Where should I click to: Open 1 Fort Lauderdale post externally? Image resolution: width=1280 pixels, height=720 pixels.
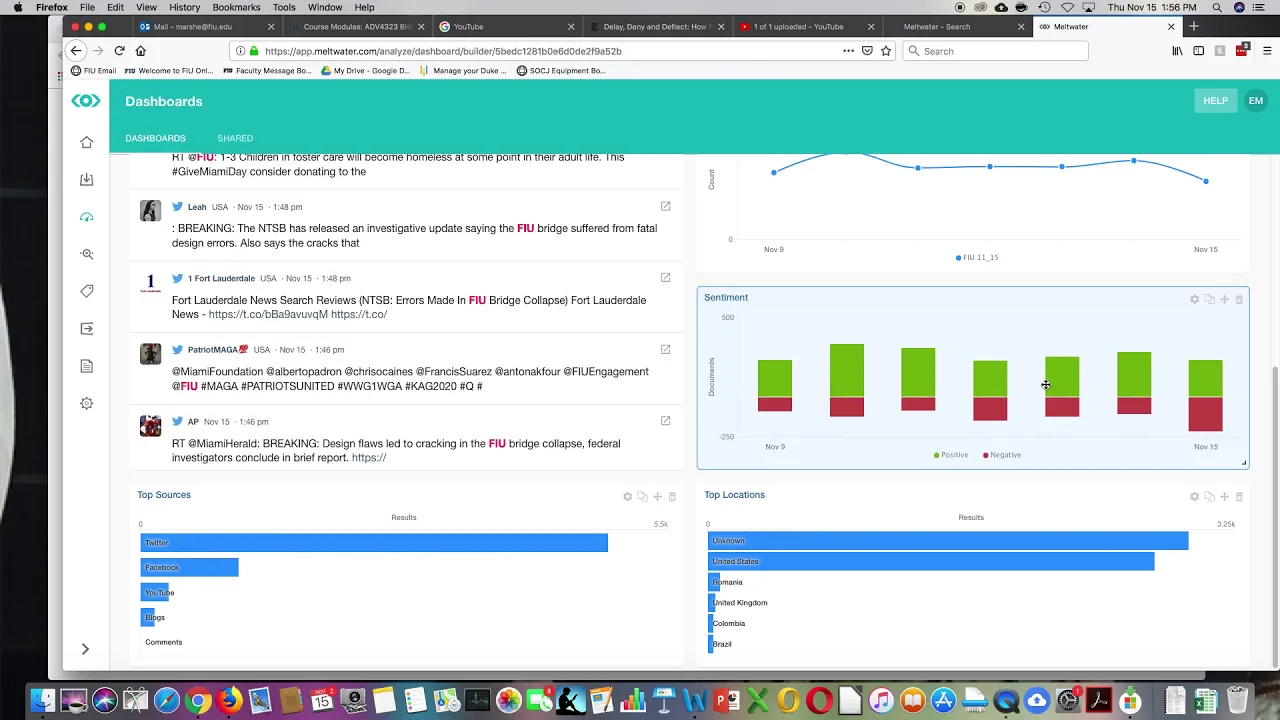665,277
